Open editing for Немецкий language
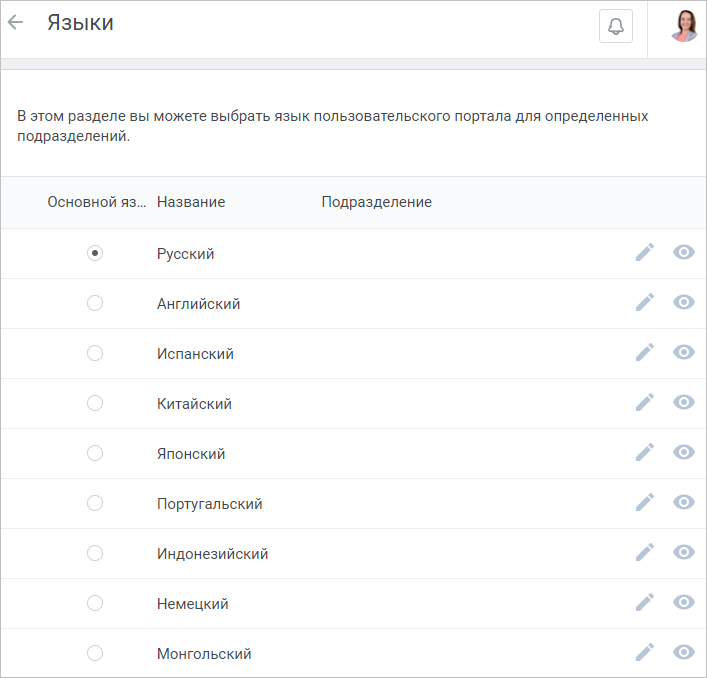 coord(645,602)
